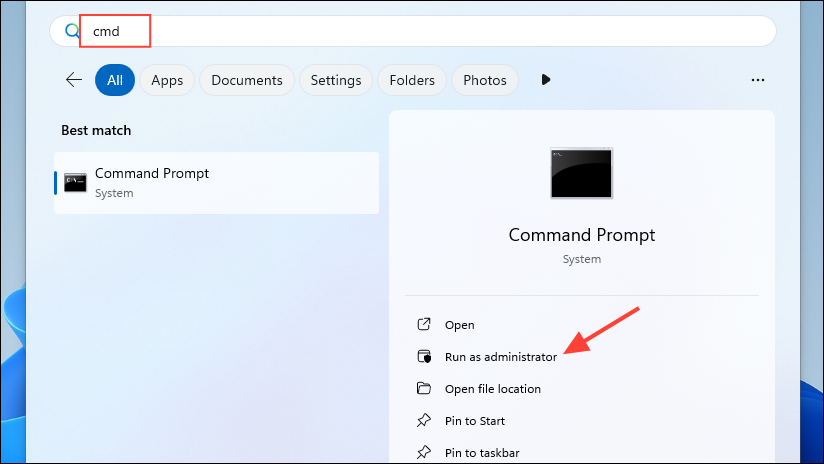The width and height of the screenshot is (824, 464).
Task: Select Command Prompt best match result
Action: (217, 183)
